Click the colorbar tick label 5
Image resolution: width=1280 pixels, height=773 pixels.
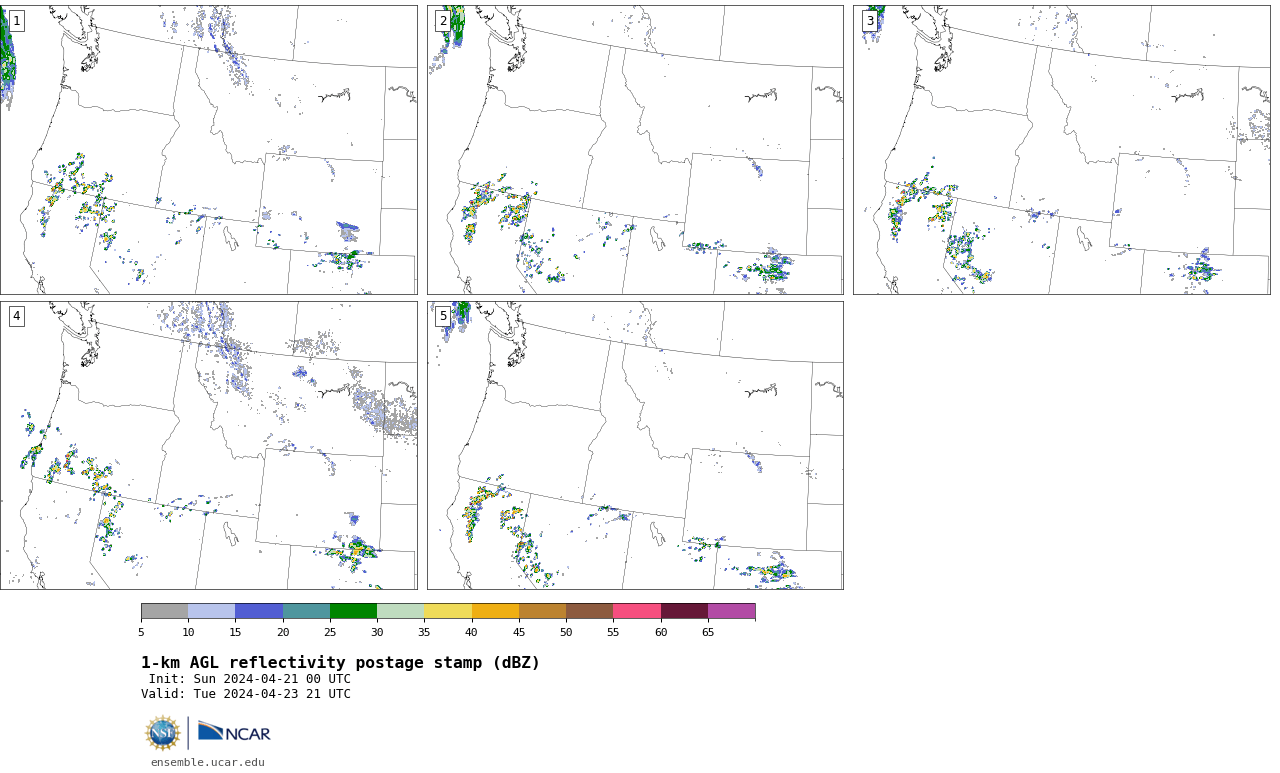pyautogui.click(x=141, y=632)
